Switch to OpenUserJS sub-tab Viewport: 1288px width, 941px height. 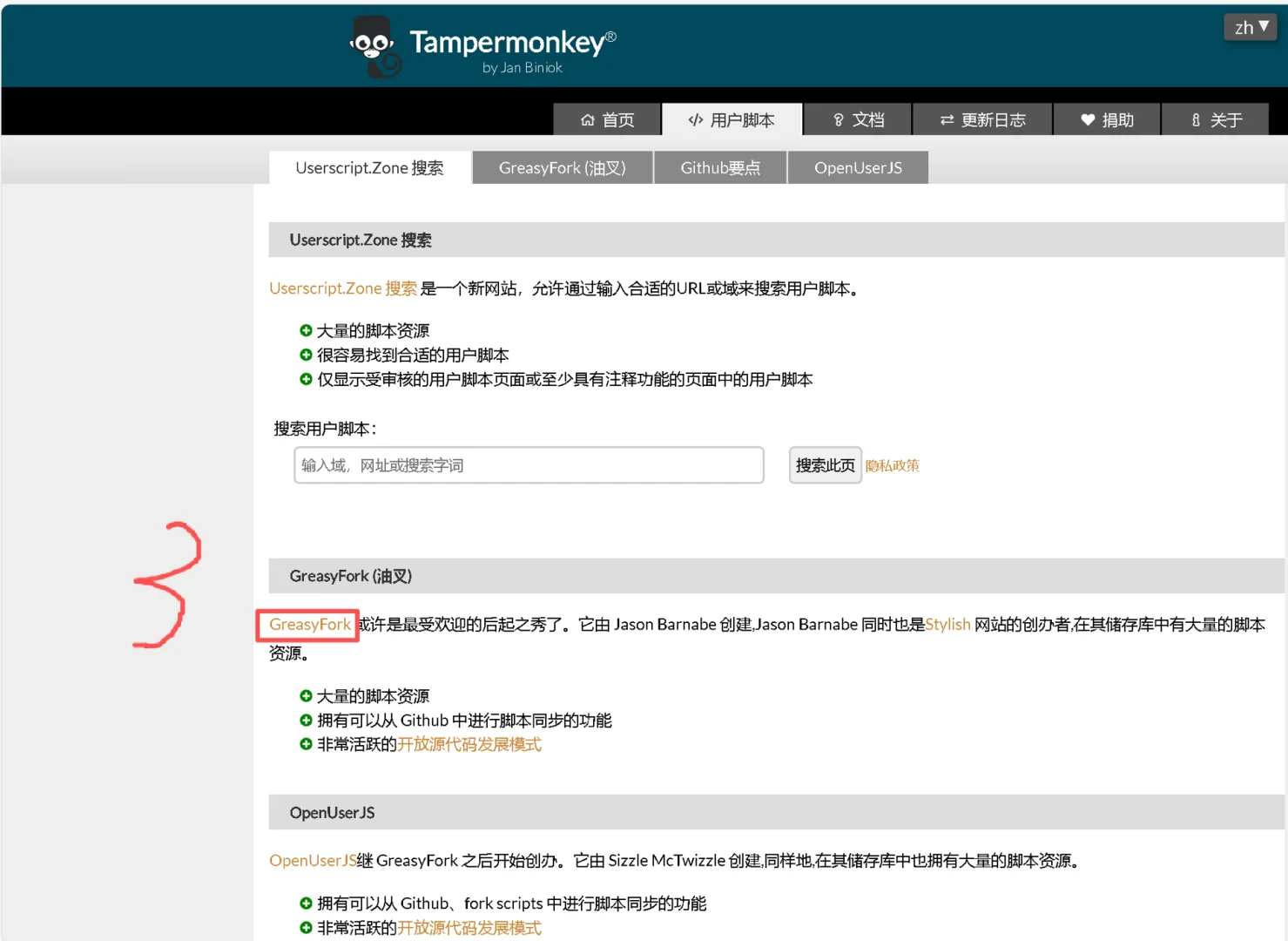858,167
